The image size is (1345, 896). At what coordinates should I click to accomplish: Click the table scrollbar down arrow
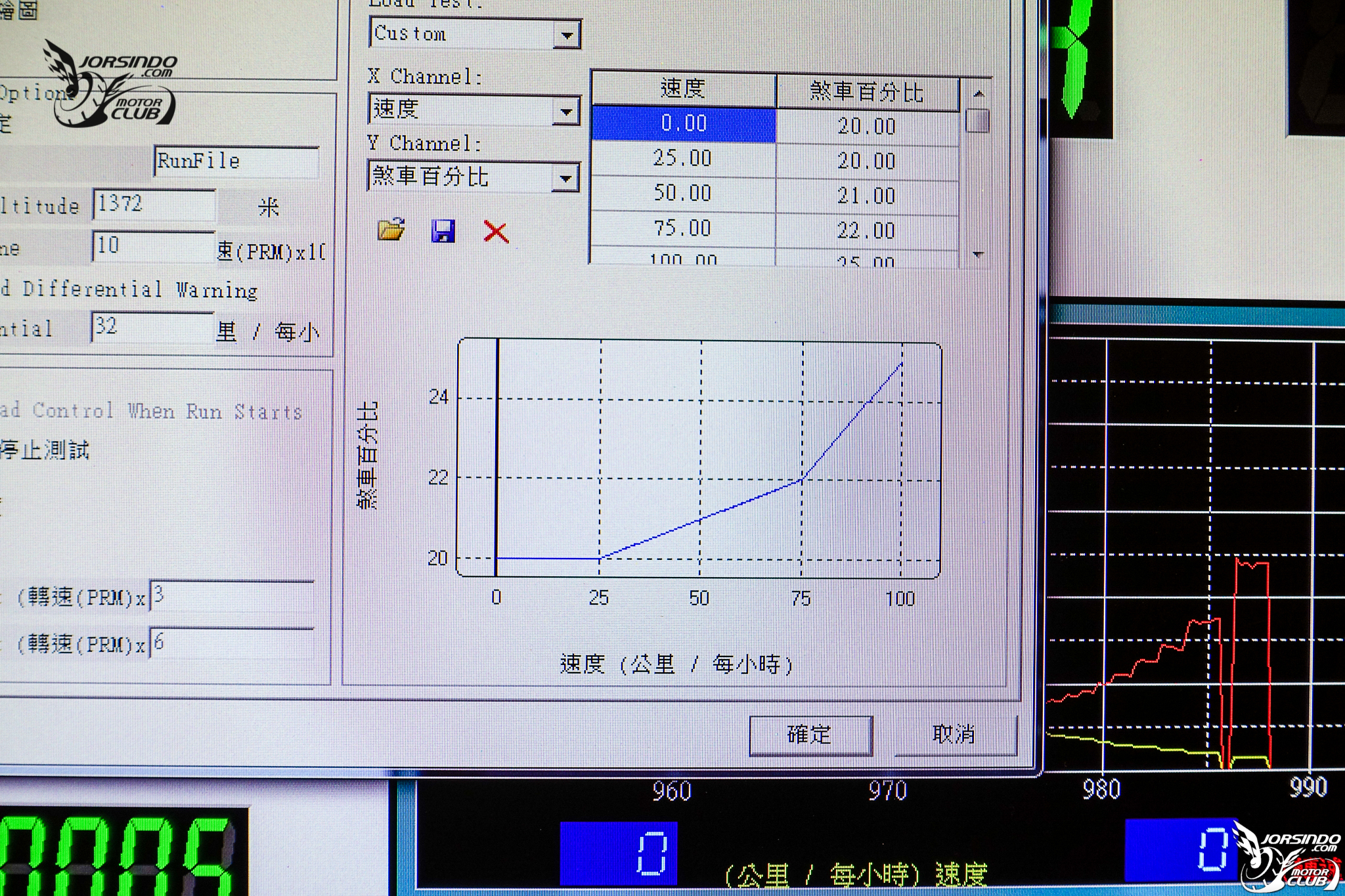click(x=978, y=255)
